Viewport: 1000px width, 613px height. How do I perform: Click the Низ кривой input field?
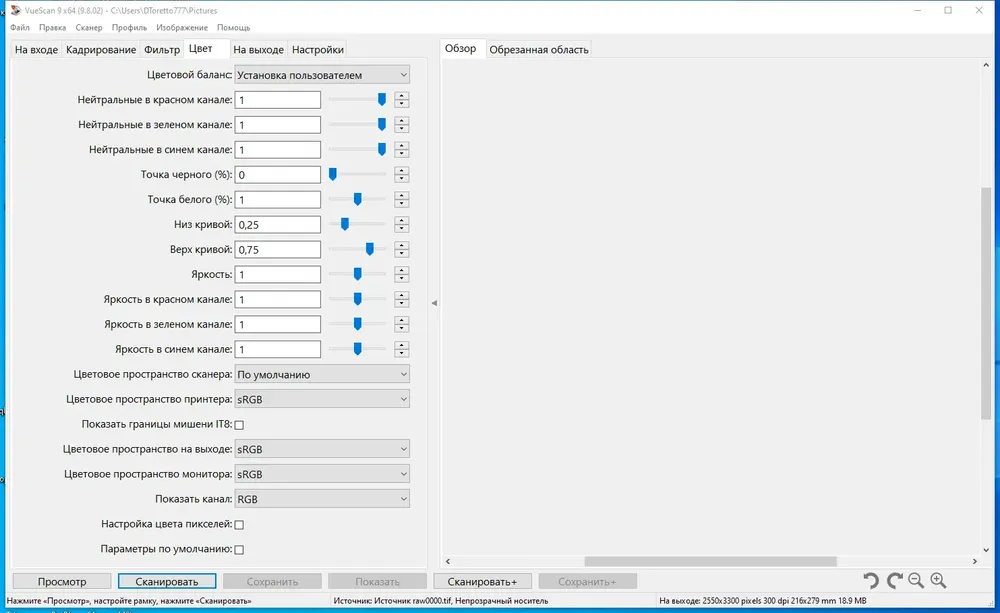pos(277,224)
